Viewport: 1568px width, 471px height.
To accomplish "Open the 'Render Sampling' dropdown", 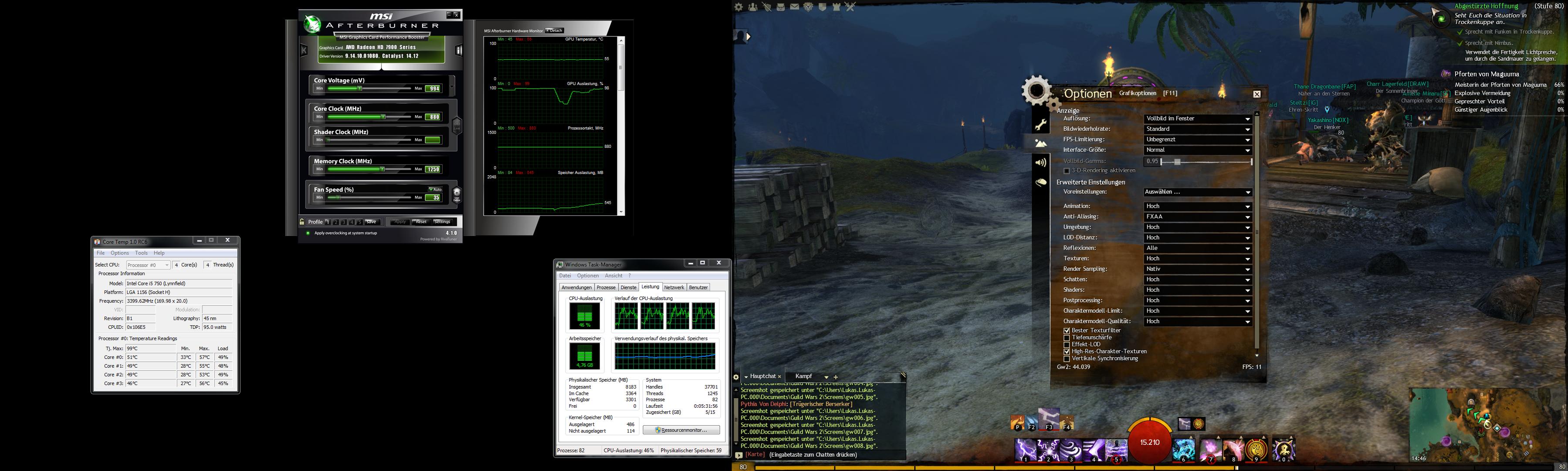I will [x=1197, y=269].
